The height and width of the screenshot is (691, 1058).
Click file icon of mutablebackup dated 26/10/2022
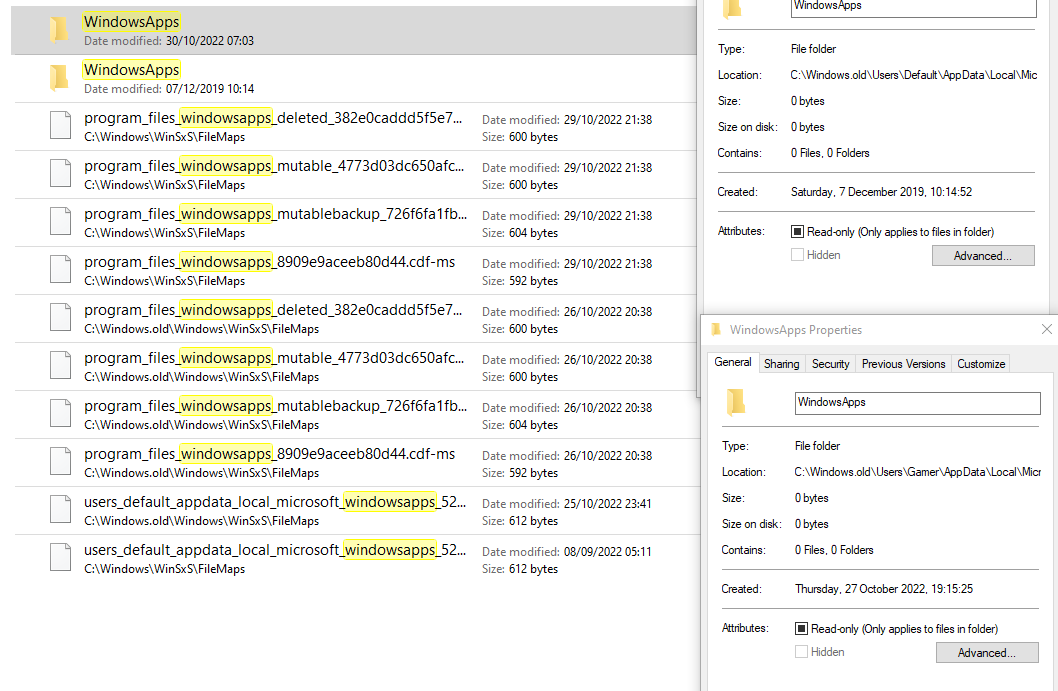tap(60, 413)
